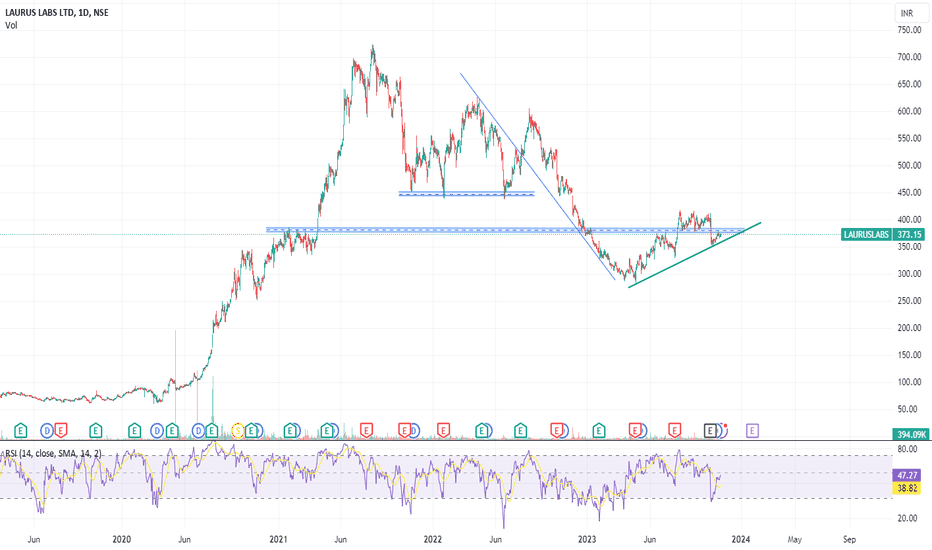This screenshot has height=550, width=932.
Task: Click the 450.00 price axis label
Action: coord(909,193)
